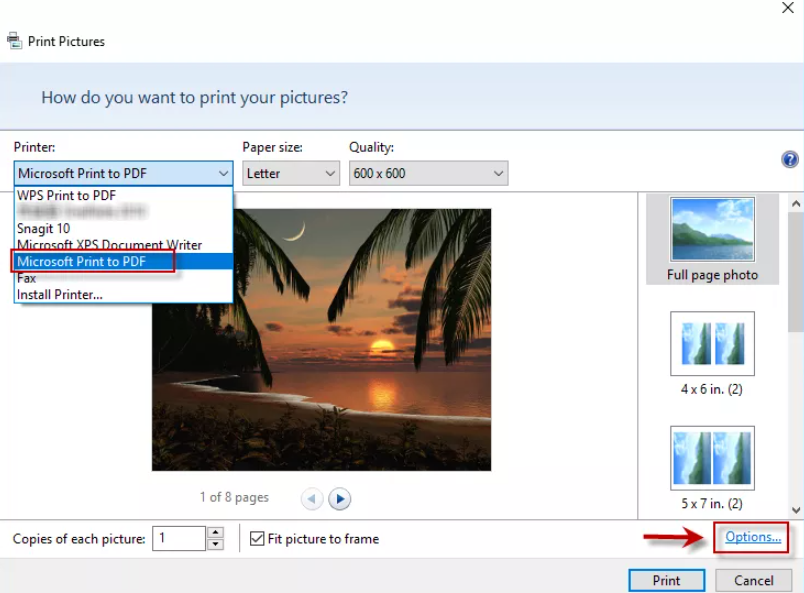Select Install Printer... from list

click(60, 294)
